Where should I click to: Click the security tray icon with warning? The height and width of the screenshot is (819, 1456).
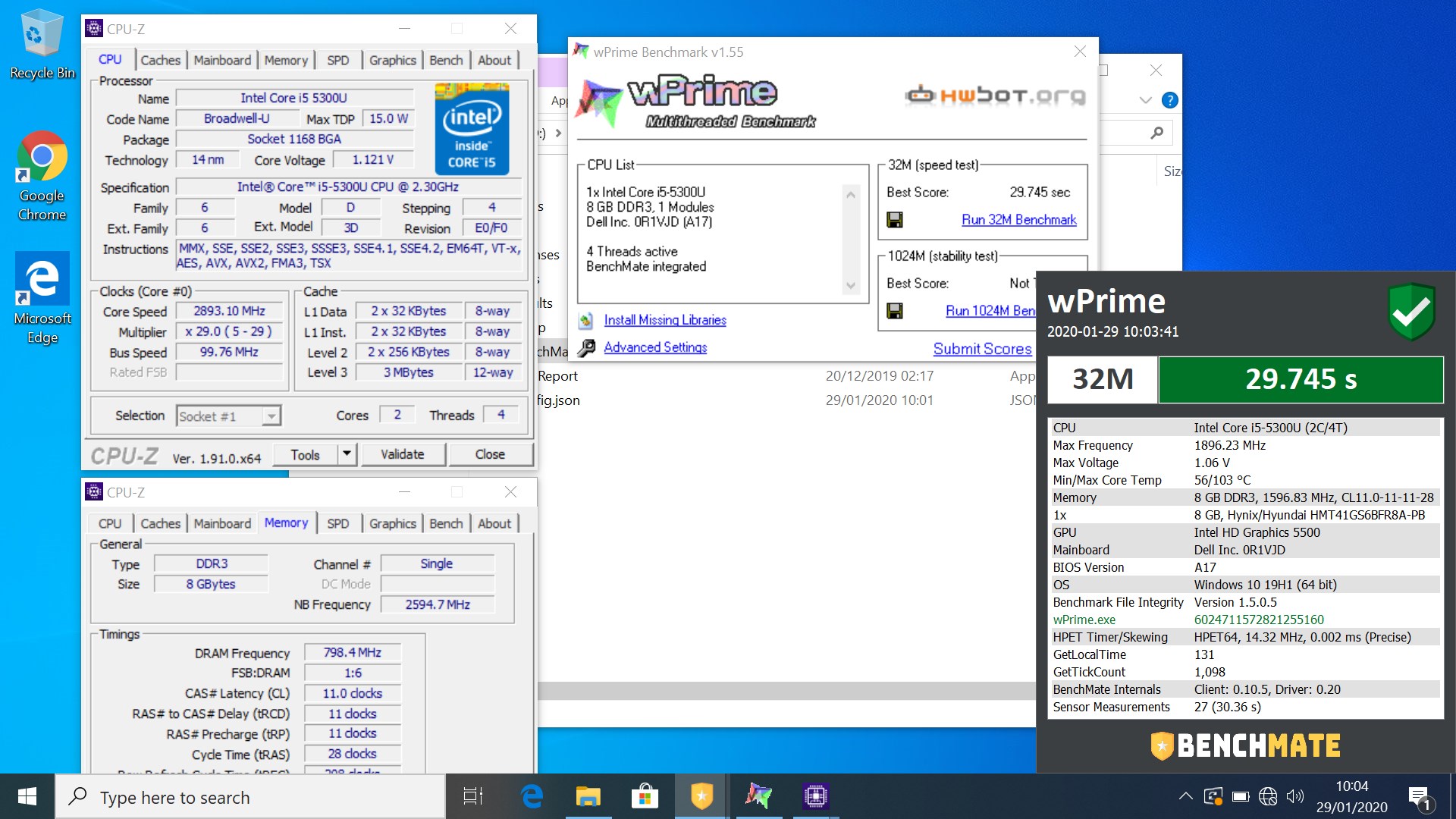point(1213,796)
